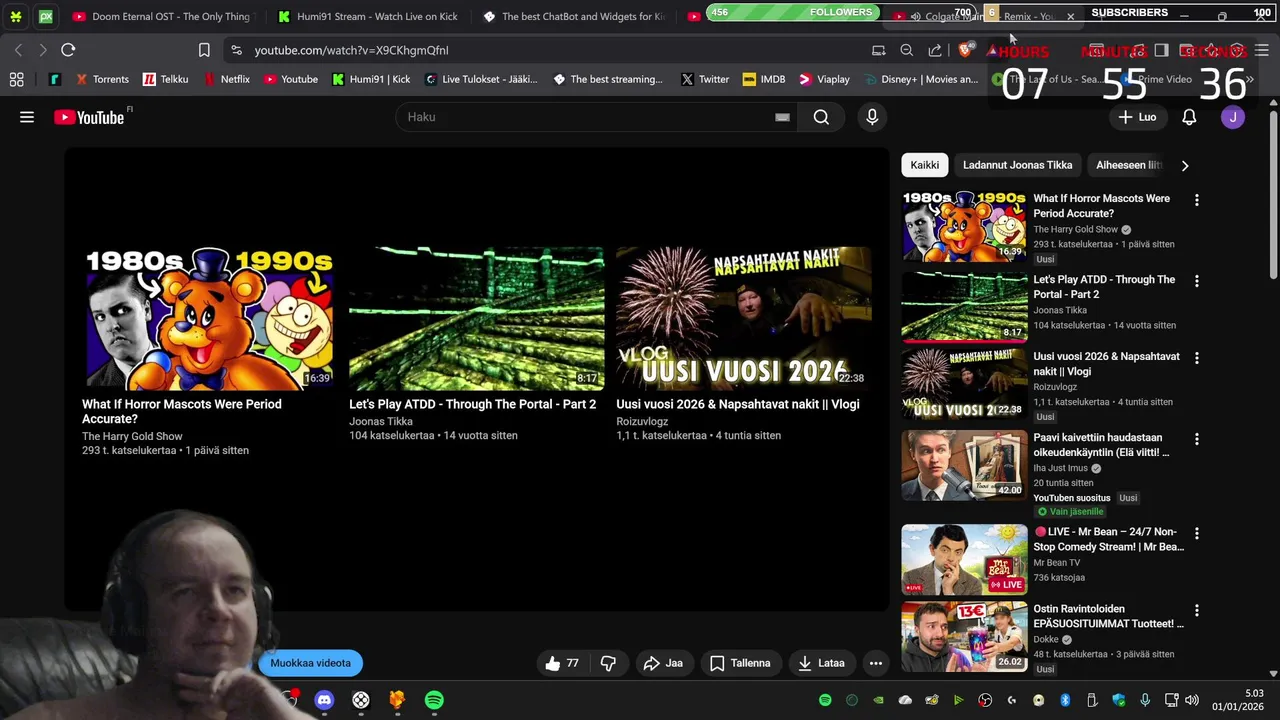Open the on-screen keyboard in search box

[782, 117]
